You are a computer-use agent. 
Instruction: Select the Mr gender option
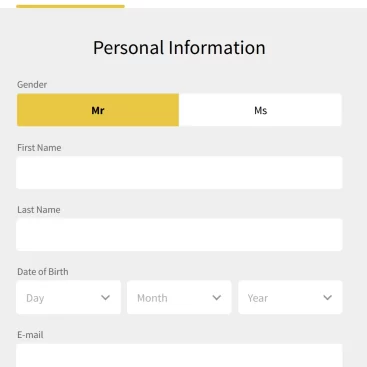pos(98,110)
